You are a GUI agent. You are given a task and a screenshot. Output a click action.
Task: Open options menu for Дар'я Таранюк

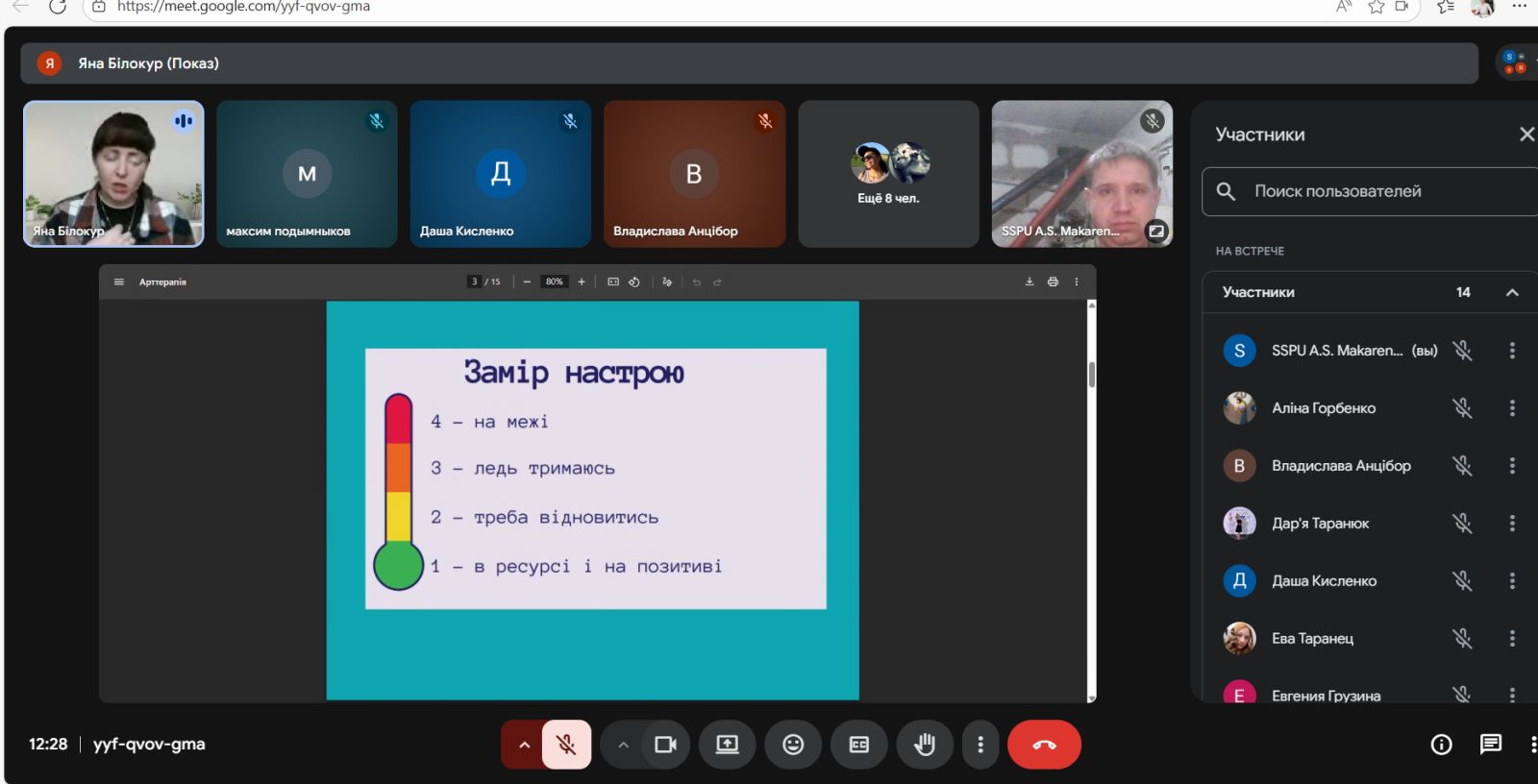click(1512, 524)
